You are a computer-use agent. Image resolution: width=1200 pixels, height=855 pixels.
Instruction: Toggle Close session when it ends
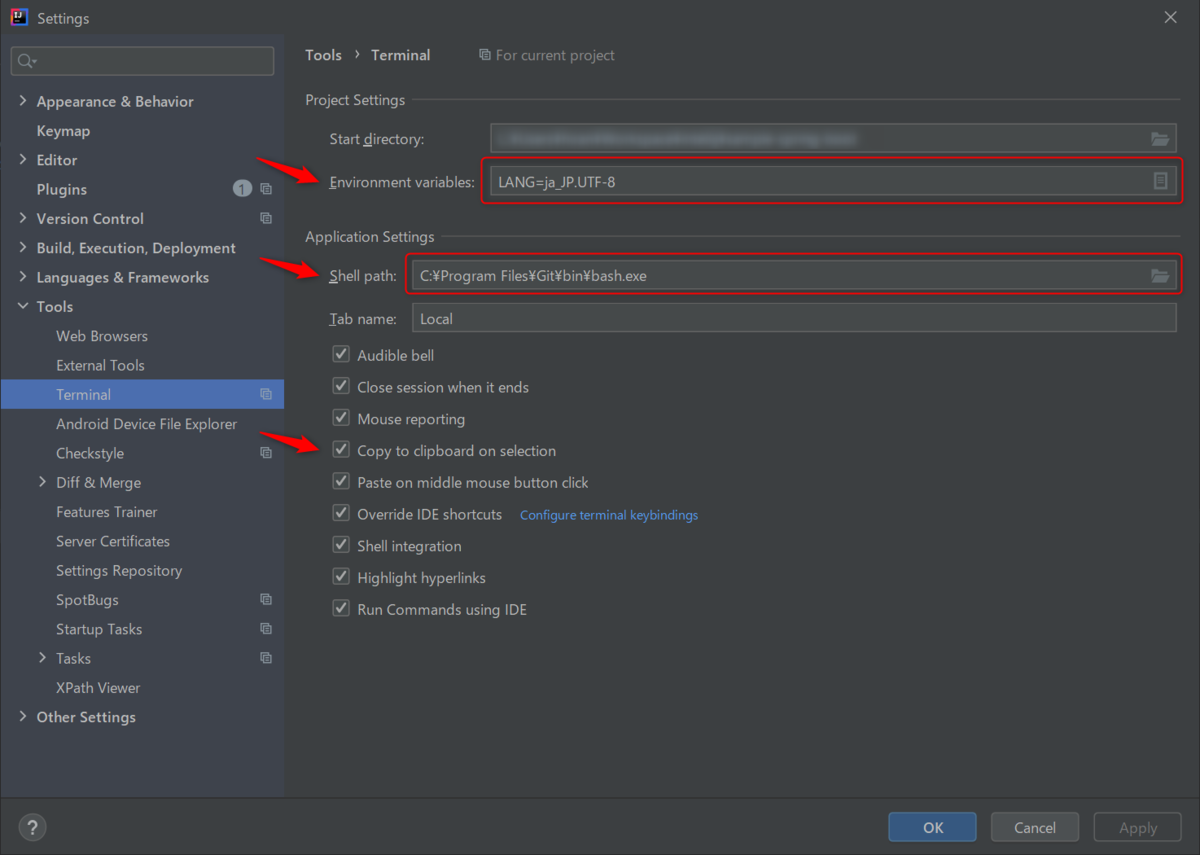[x=341, y=386]
